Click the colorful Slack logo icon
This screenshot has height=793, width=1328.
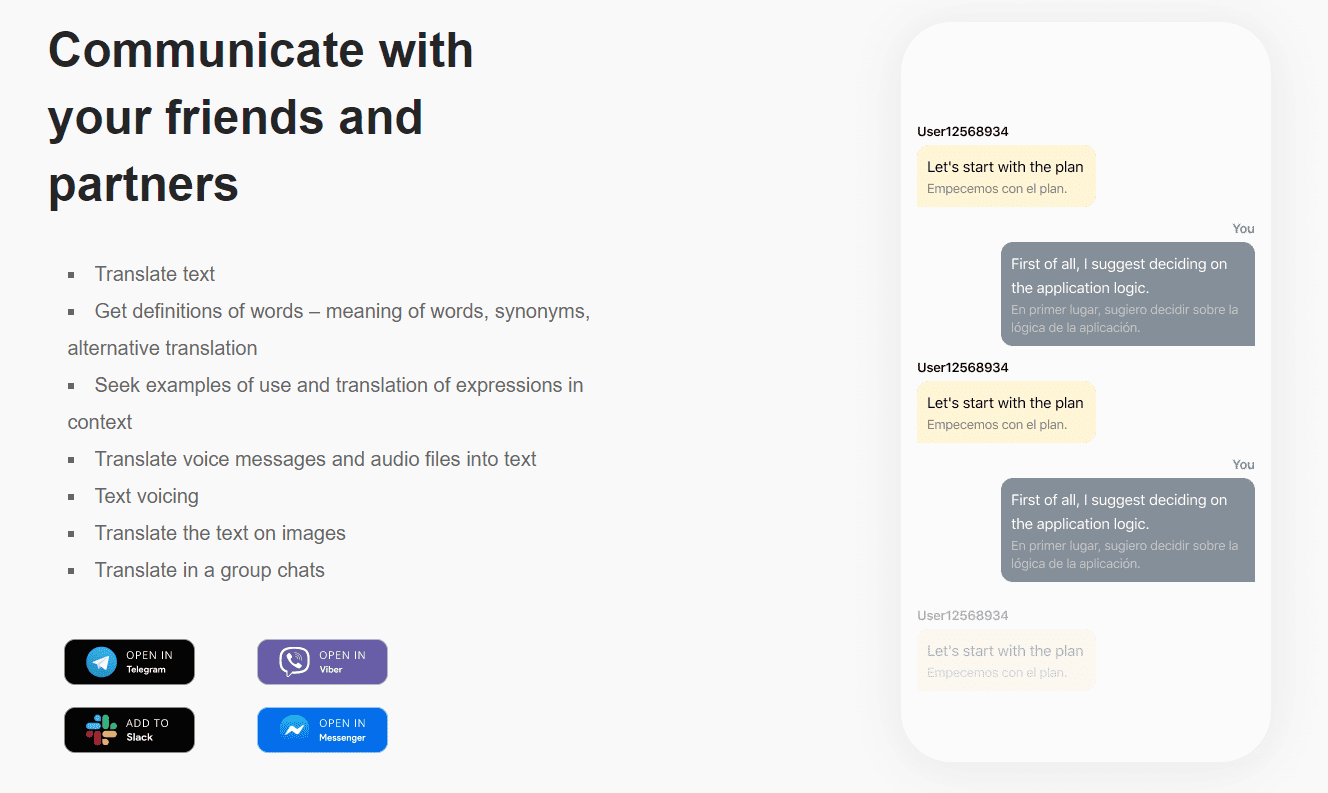(101, 730)
